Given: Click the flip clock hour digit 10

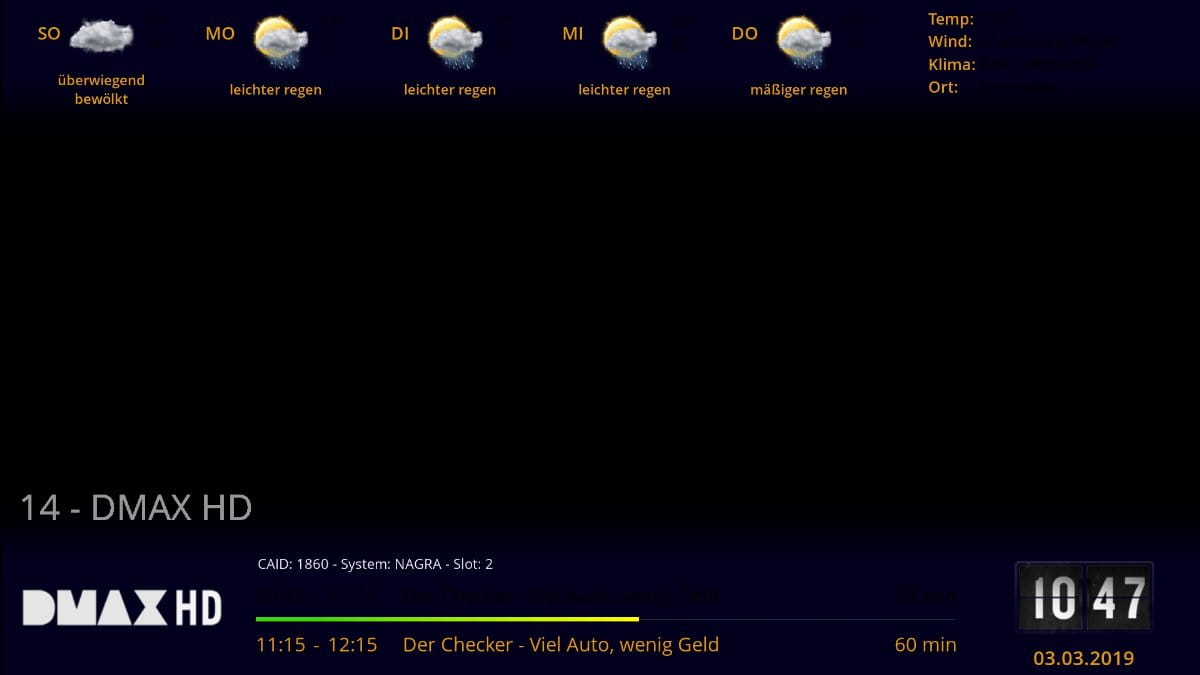Looking at the screenshot, I should pyautogui.click(x=1050, y=598).
